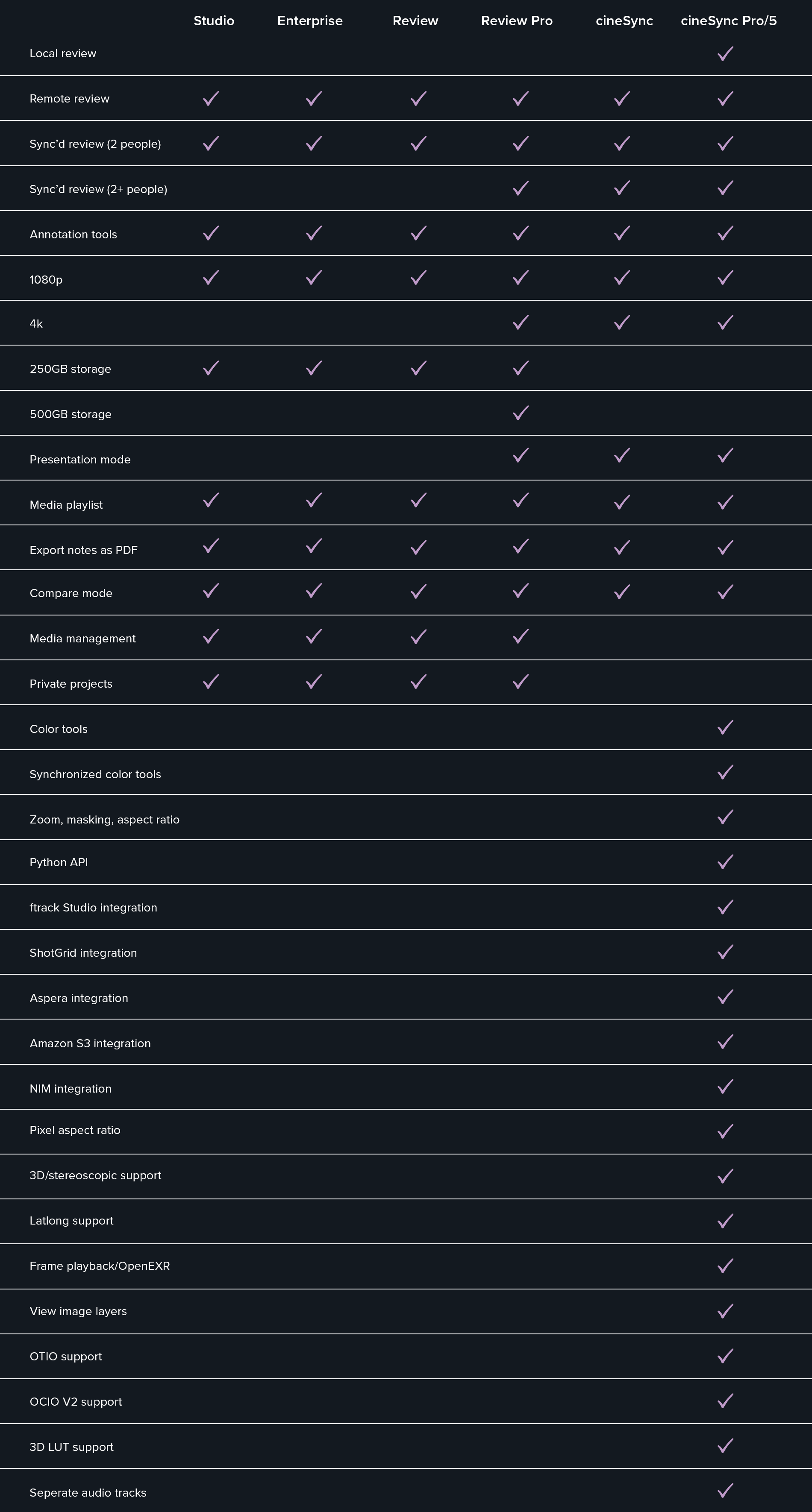The height and width of the screenshot is (1512, 812).
Task: Click the Local review checkmark under cineSync Pro/5
Action: (725, 53)
